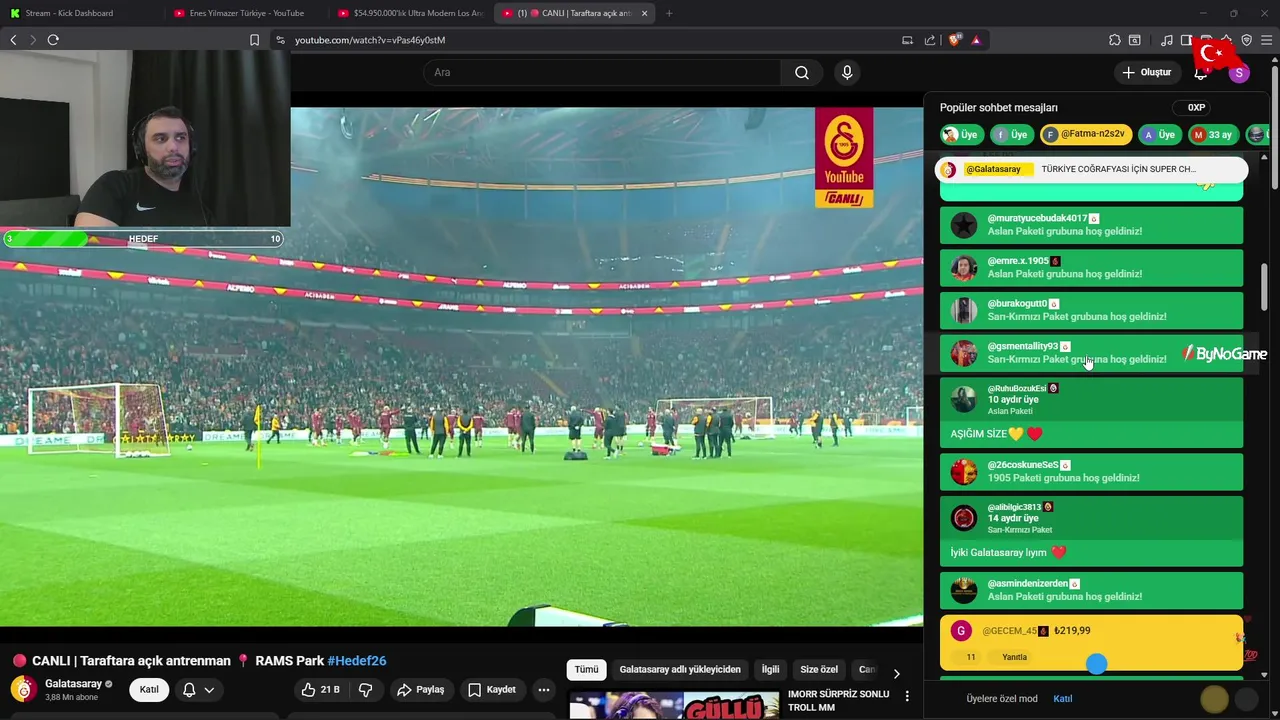Screen dimensions: 1280x720
Task: Select Galatasaray adlı yükleyiciden chip
Action: coord(680,669)
